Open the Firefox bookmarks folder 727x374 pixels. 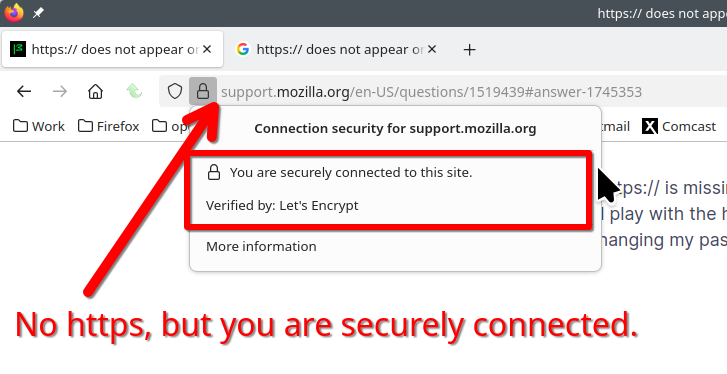click(x=109, y=126)
